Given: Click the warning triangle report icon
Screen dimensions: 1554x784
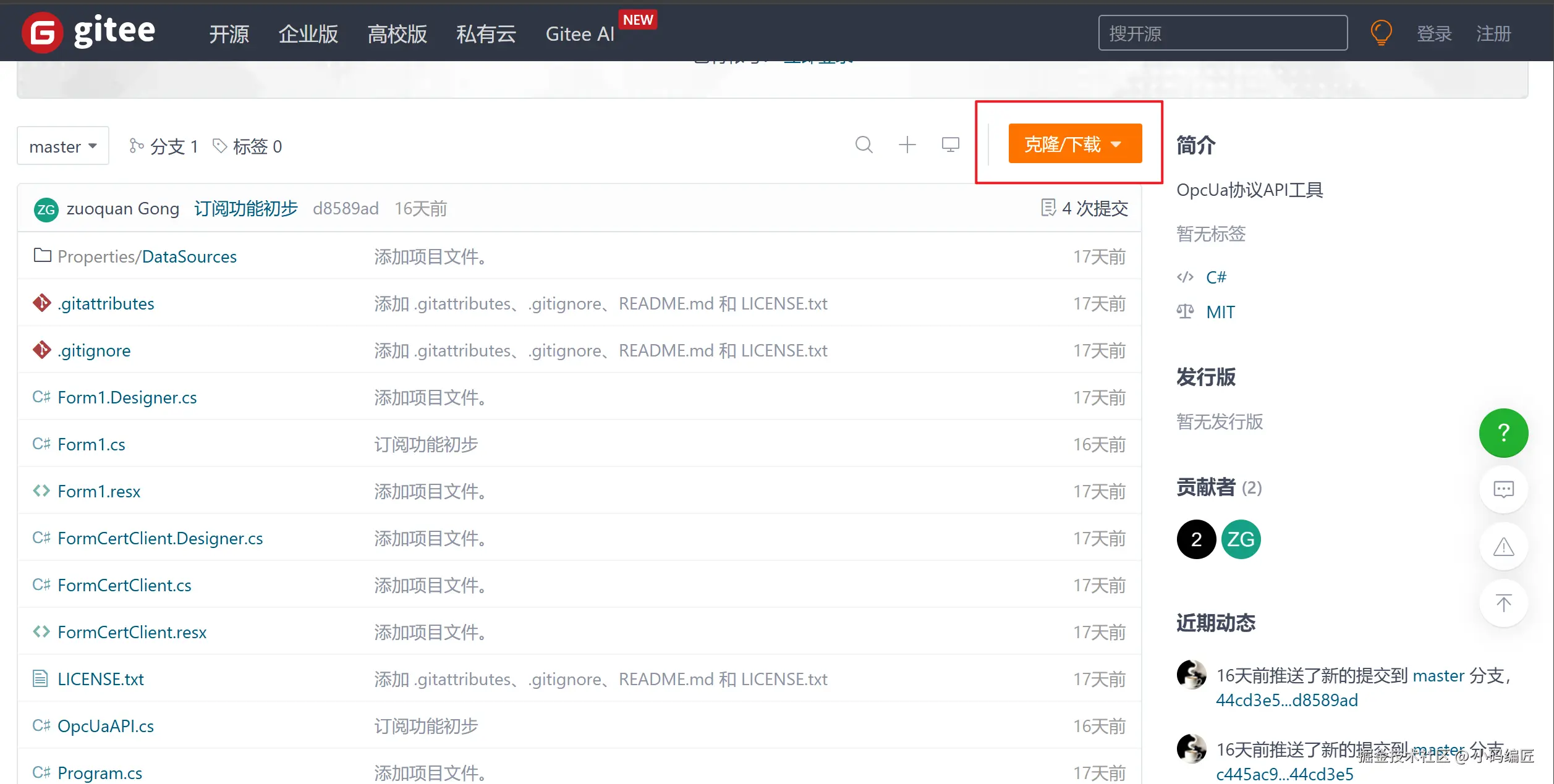Looking at the screenshot, I should pyautogui.click(x=1503, y=547).
